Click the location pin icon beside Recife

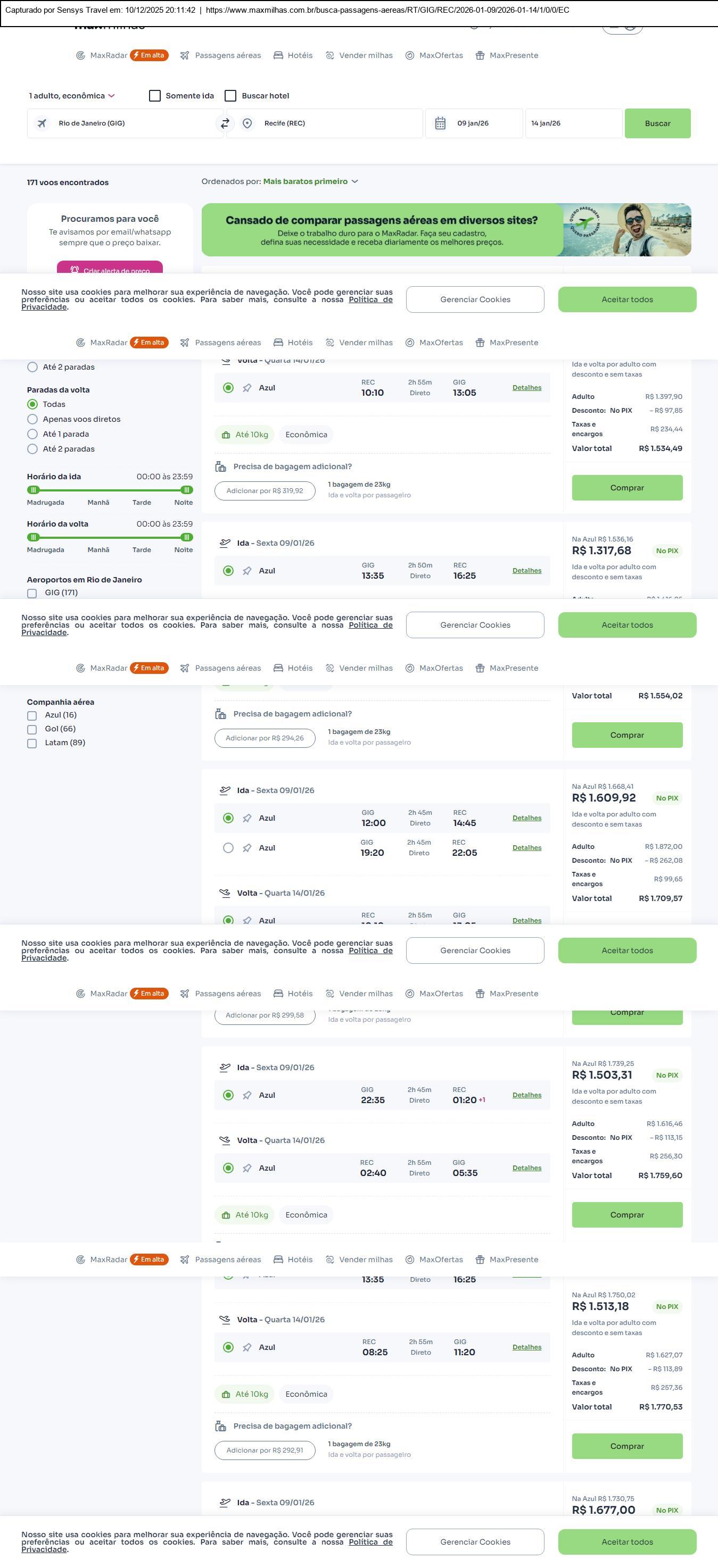(x=247, y=123)
